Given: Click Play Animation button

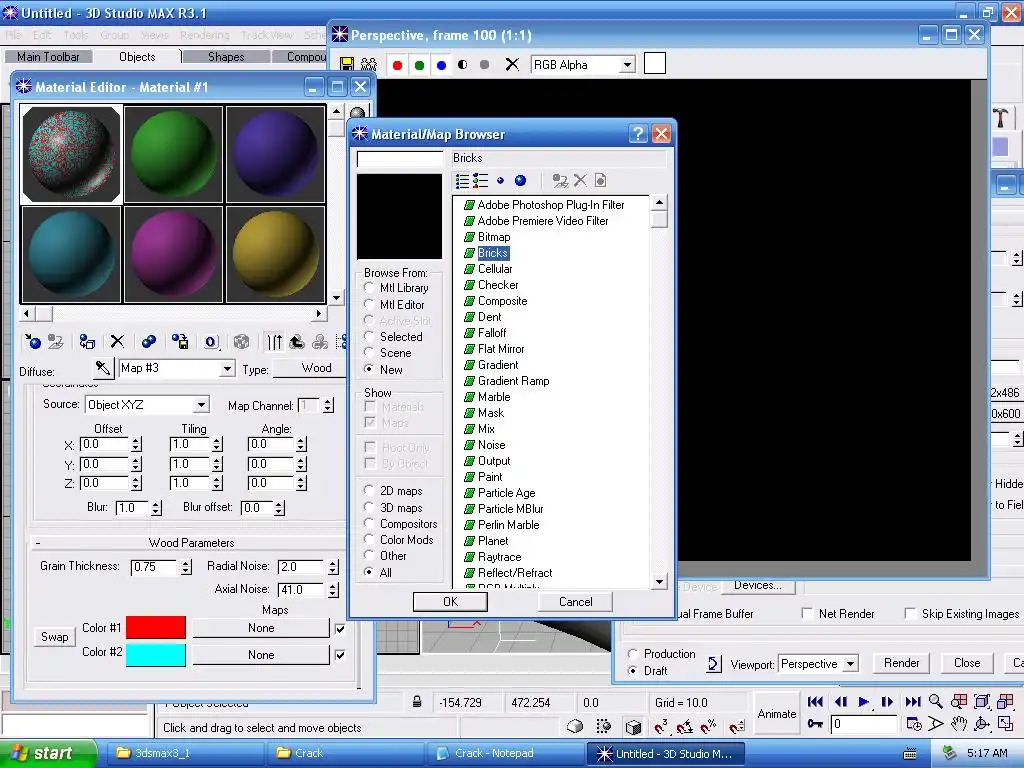Looking at the screenshot, I should [863, 702].
